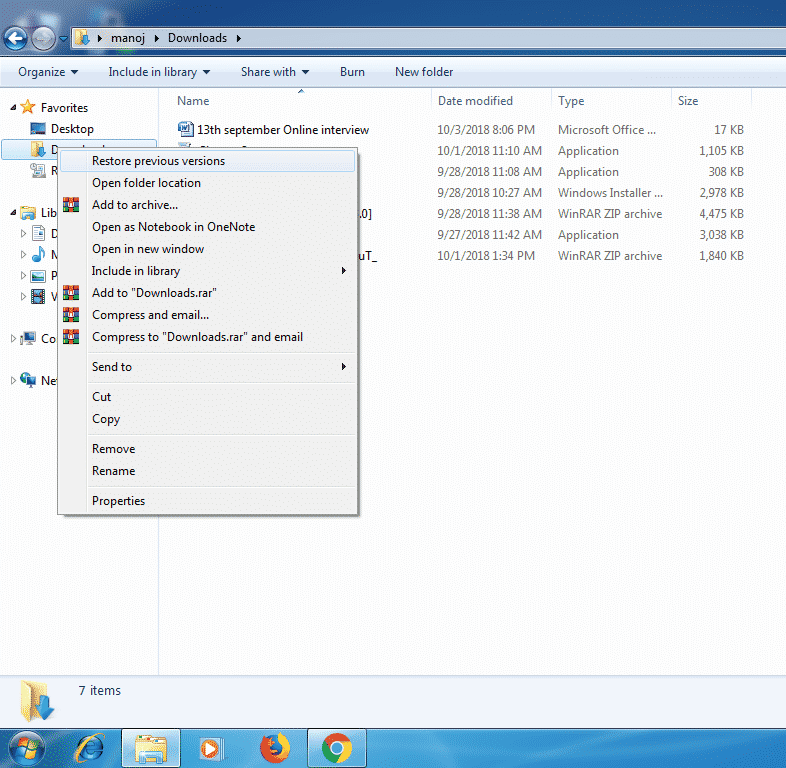This screenshot has width=786, height=768.
Task: Click the Desktop monitor icon in sidebar
Action: (x=38, y=129)
